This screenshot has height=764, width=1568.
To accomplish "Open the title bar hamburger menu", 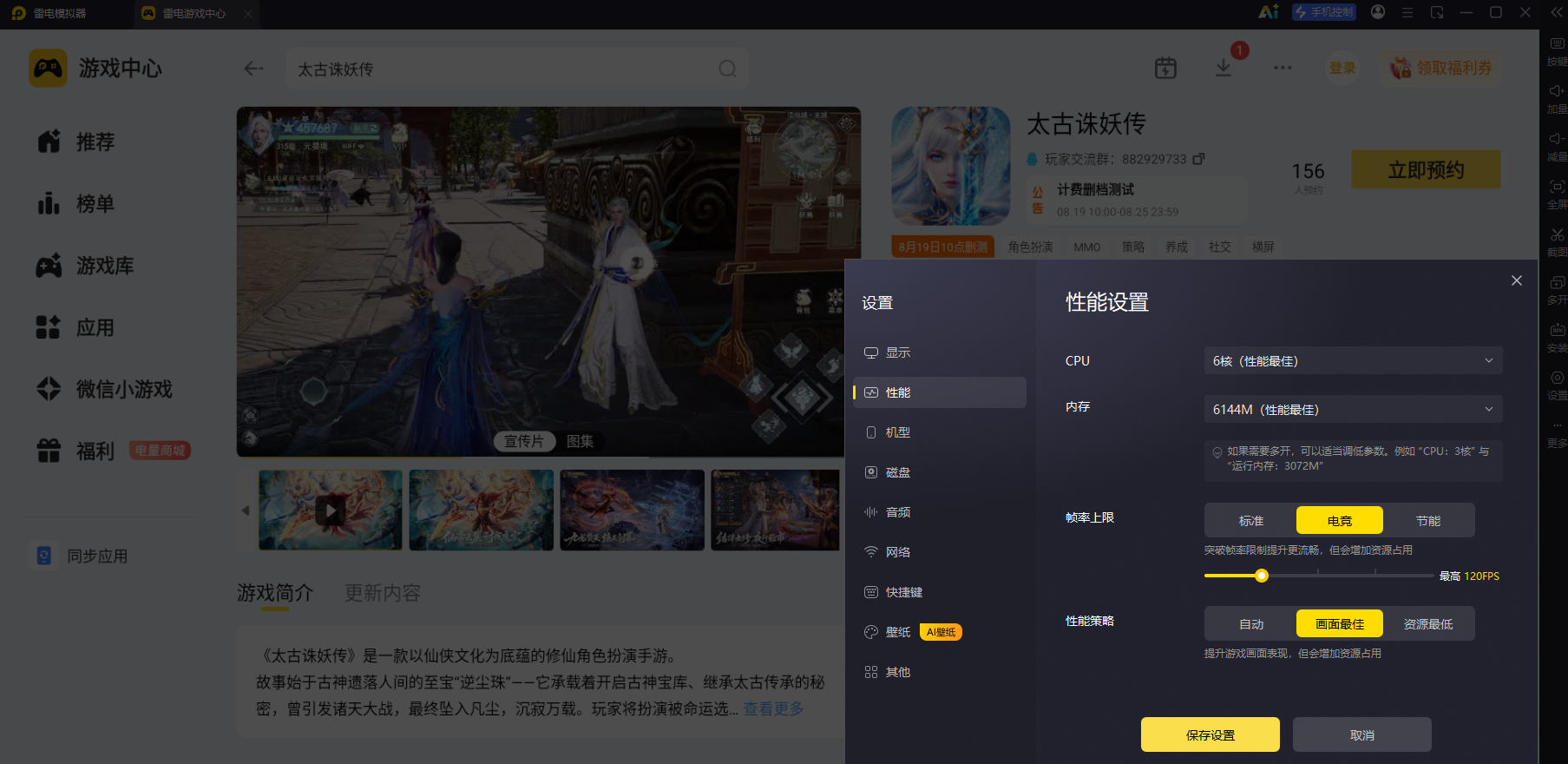I will point(1407,12).
